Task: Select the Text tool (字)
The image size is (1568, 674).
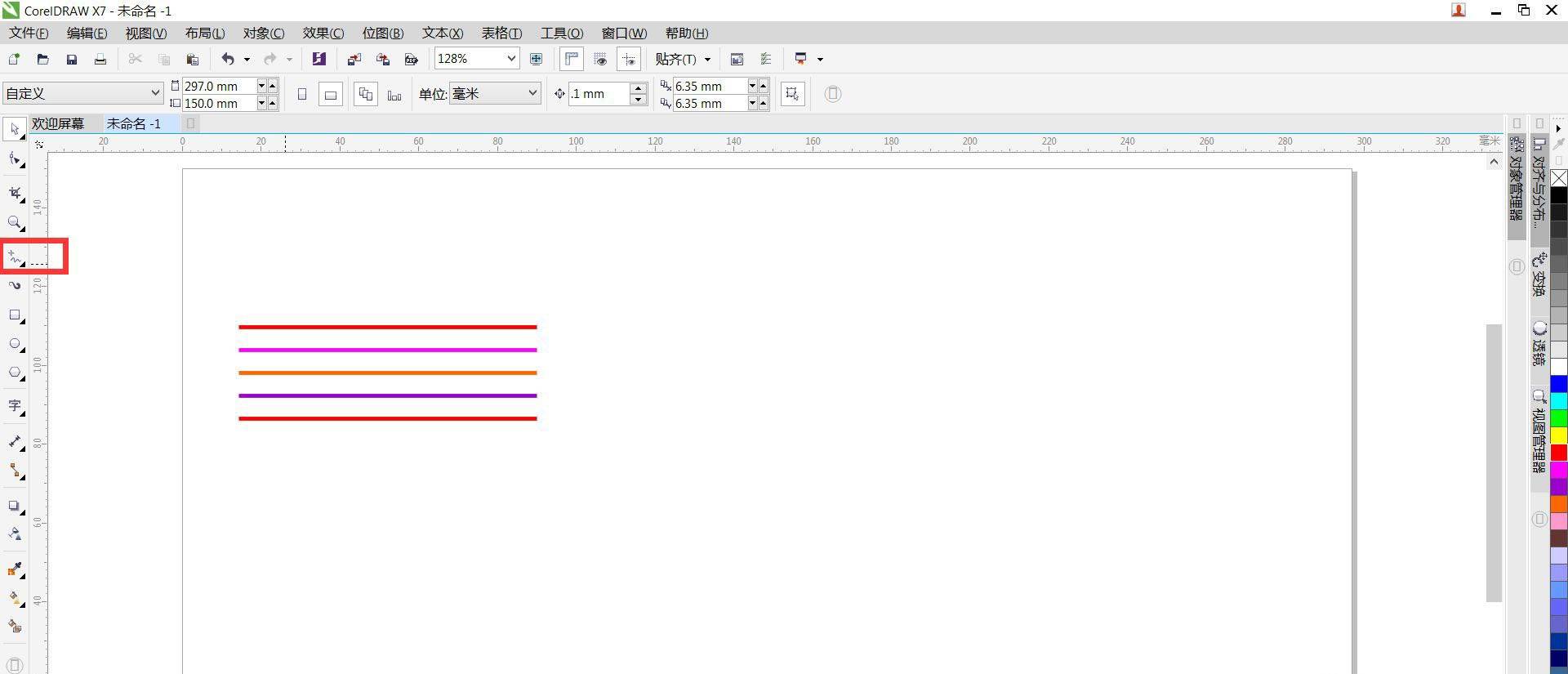Action: click(x=15, y=406)
